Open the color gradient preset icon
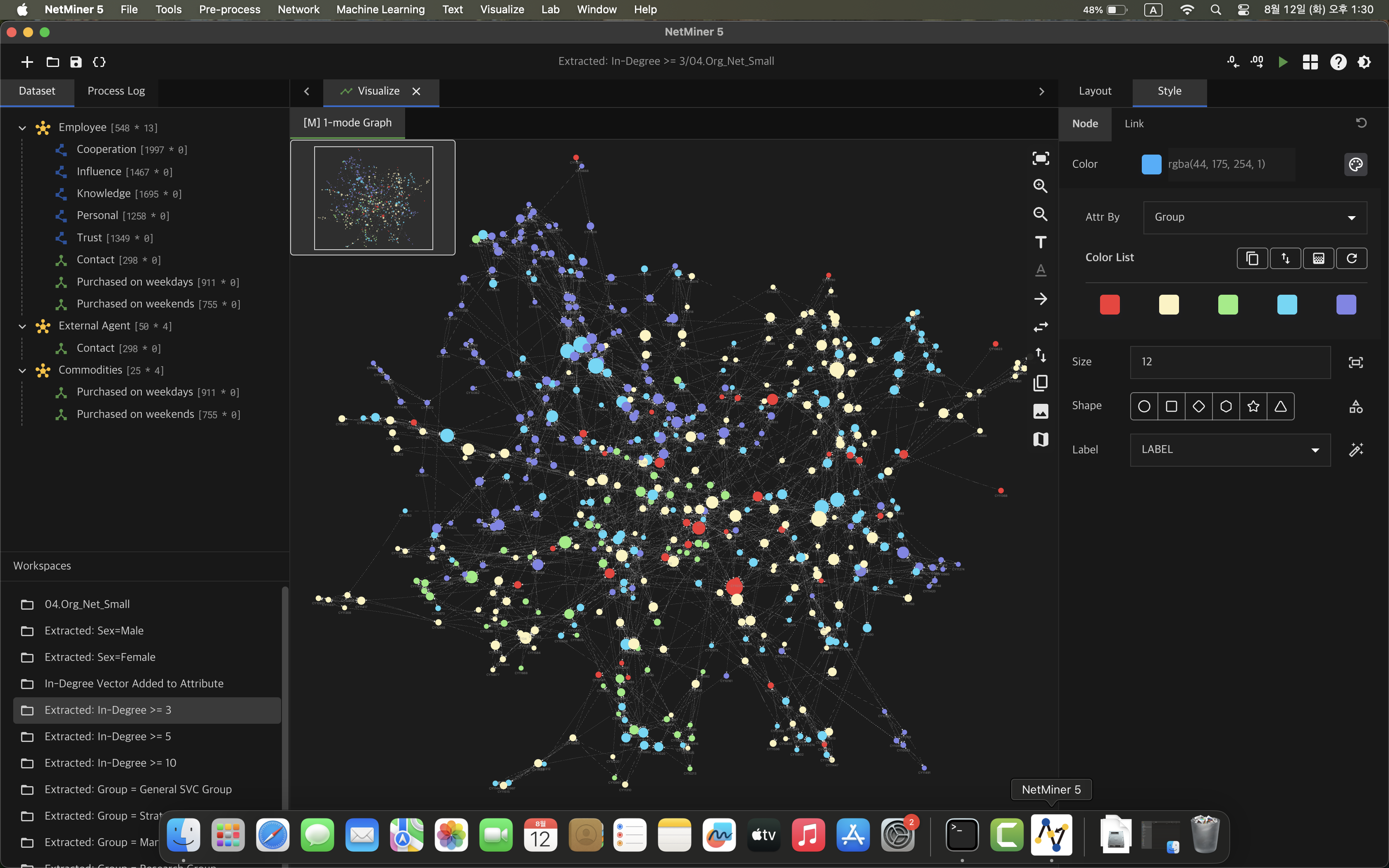 point(1318,258)
